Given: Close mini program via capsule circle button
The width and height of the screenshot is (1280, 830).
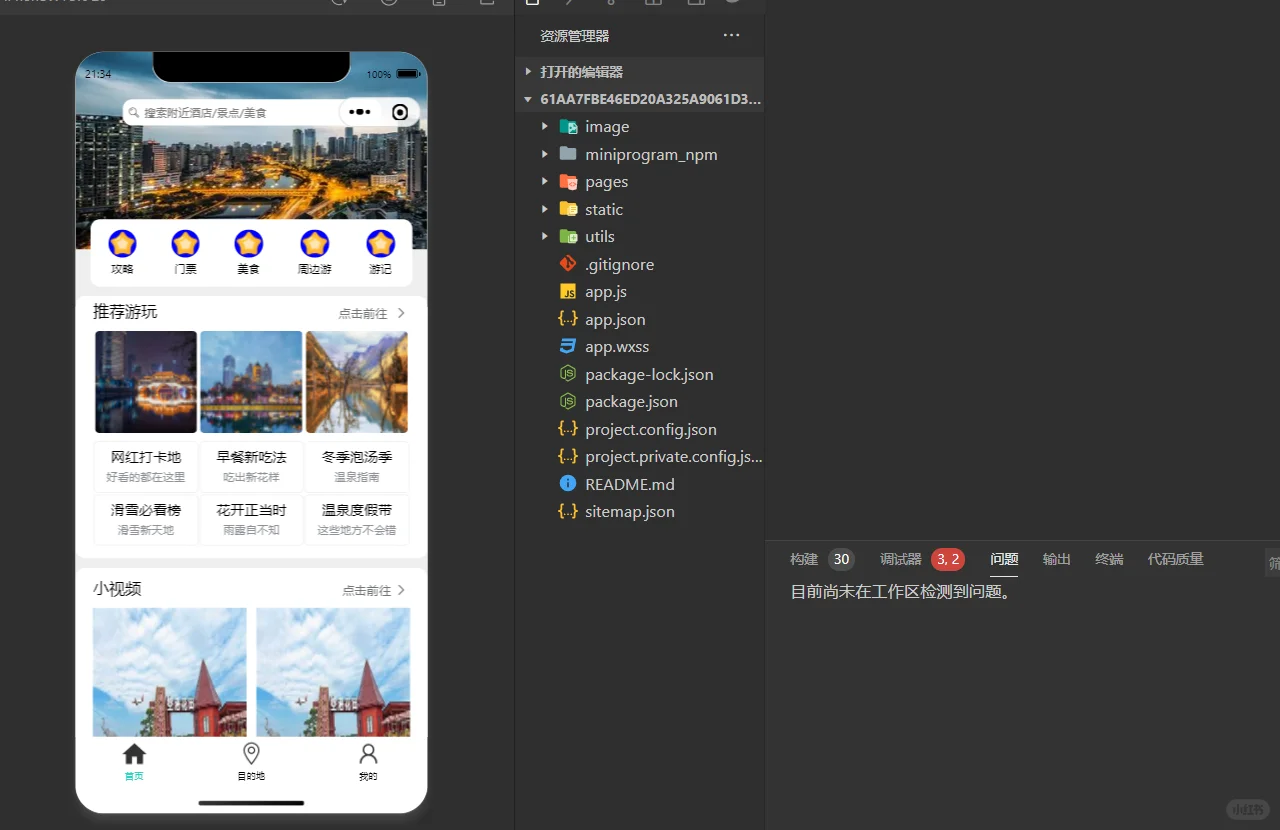Looking at the screenshot, I should pos(400,112).
